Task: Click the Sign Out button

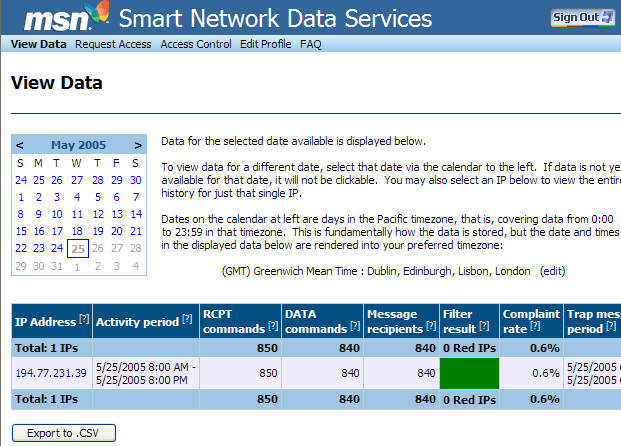Action: (582, 17)
